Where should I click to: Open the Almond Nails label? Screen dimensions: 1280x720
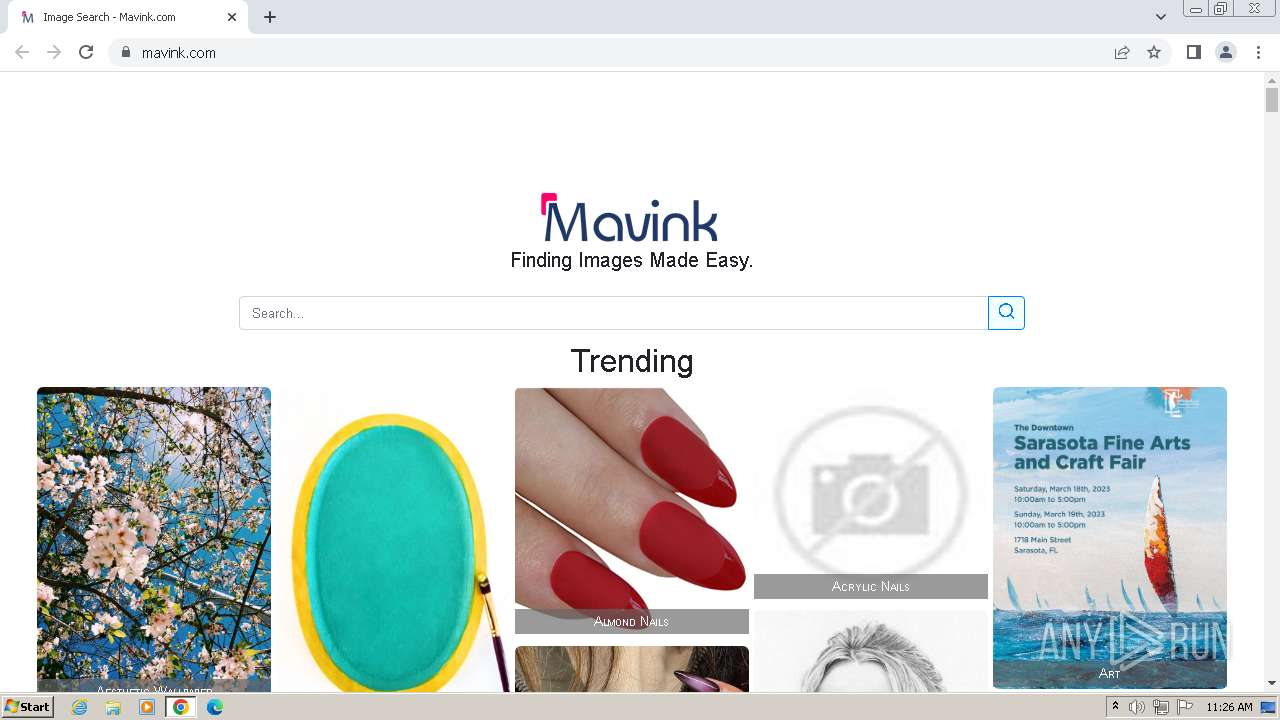click(631, 621)
